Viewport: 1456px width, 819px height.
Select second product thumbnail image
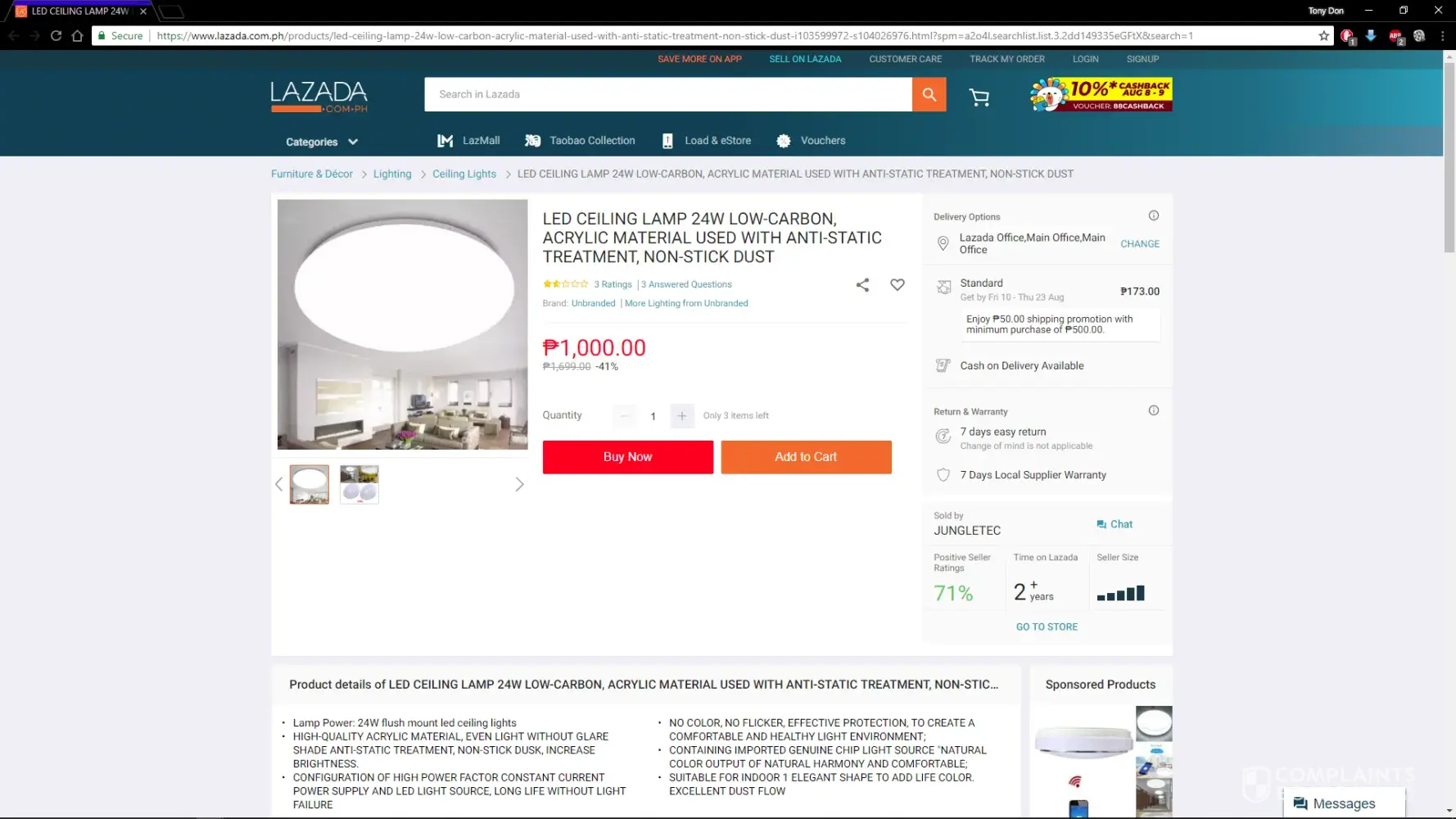359,484
